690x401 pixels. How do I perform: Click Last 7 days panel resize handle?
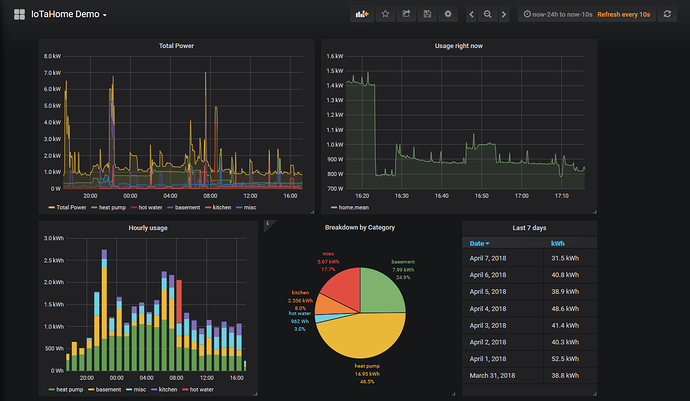point(595,394)
